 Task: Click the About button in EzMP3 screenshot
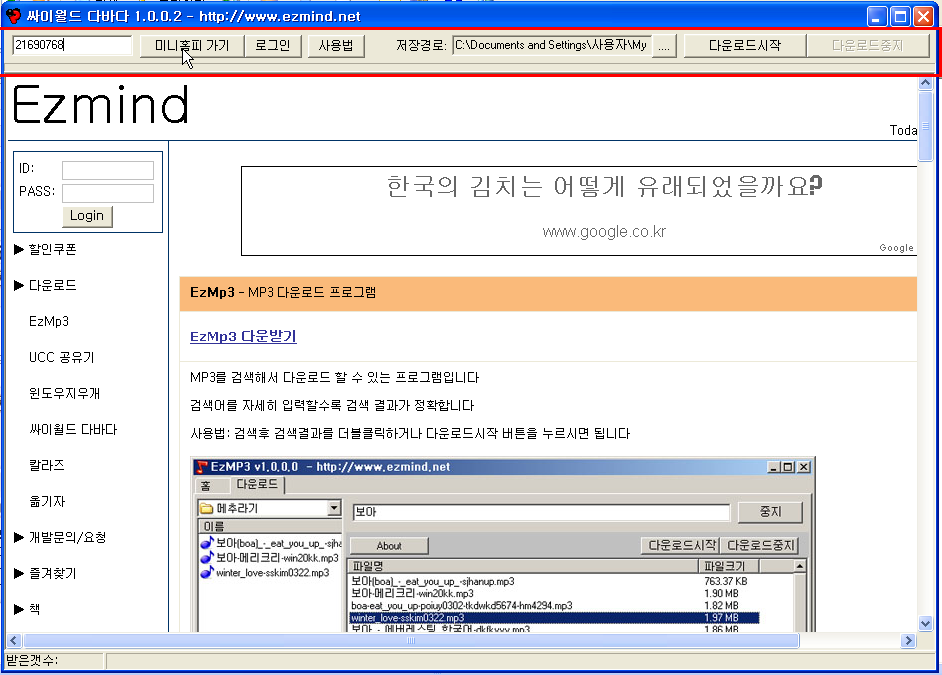[x=389, y=546]
